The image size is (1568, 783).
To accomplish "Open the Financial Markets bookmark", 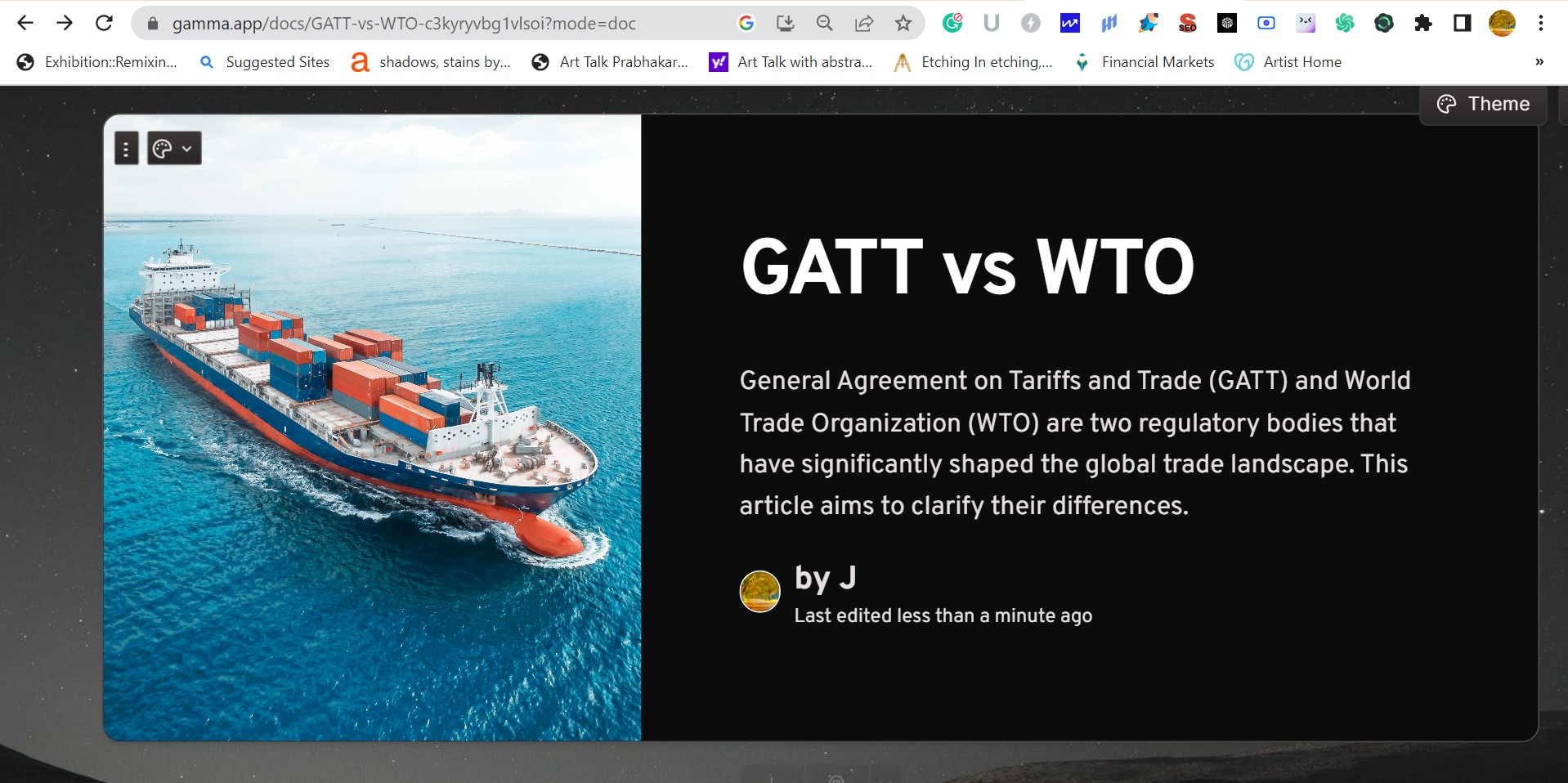I will pos(1145,62).
